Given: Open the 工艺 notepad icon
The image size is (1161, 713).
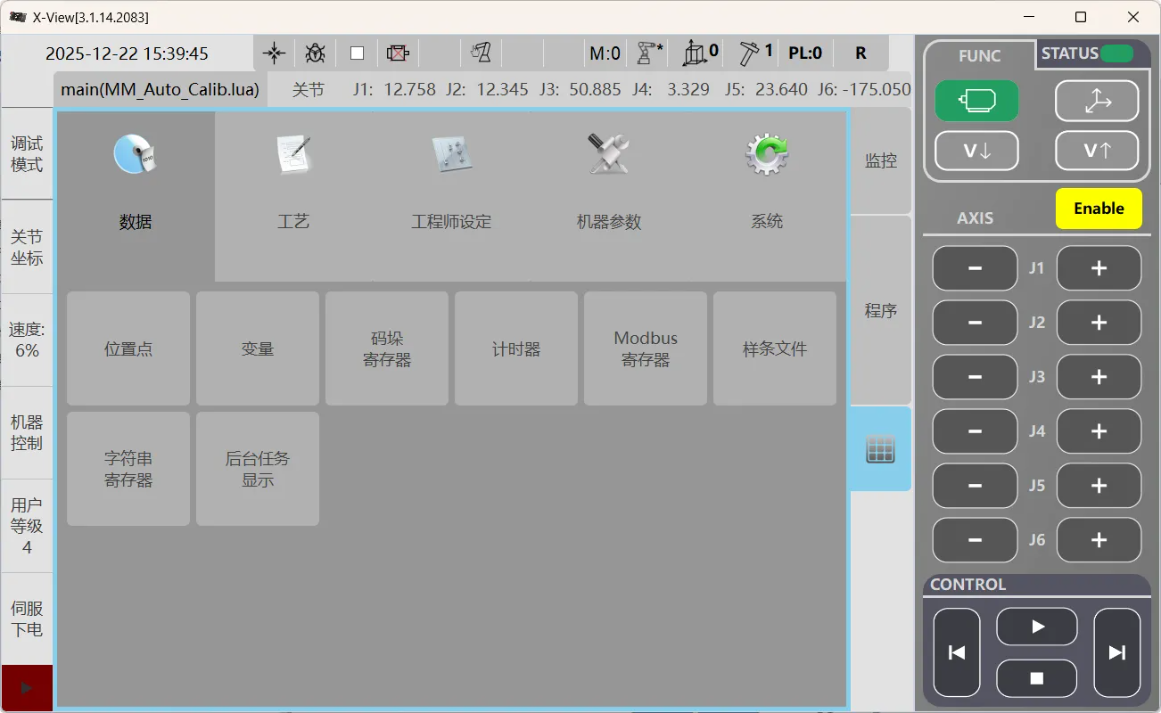Looking at the screenshot, I should [x=293, y=155].
